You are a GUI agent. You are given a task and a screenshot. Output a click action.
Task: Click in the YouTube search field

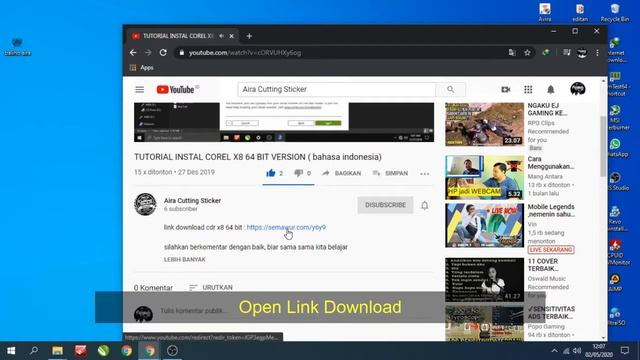(x=337, y=89)
